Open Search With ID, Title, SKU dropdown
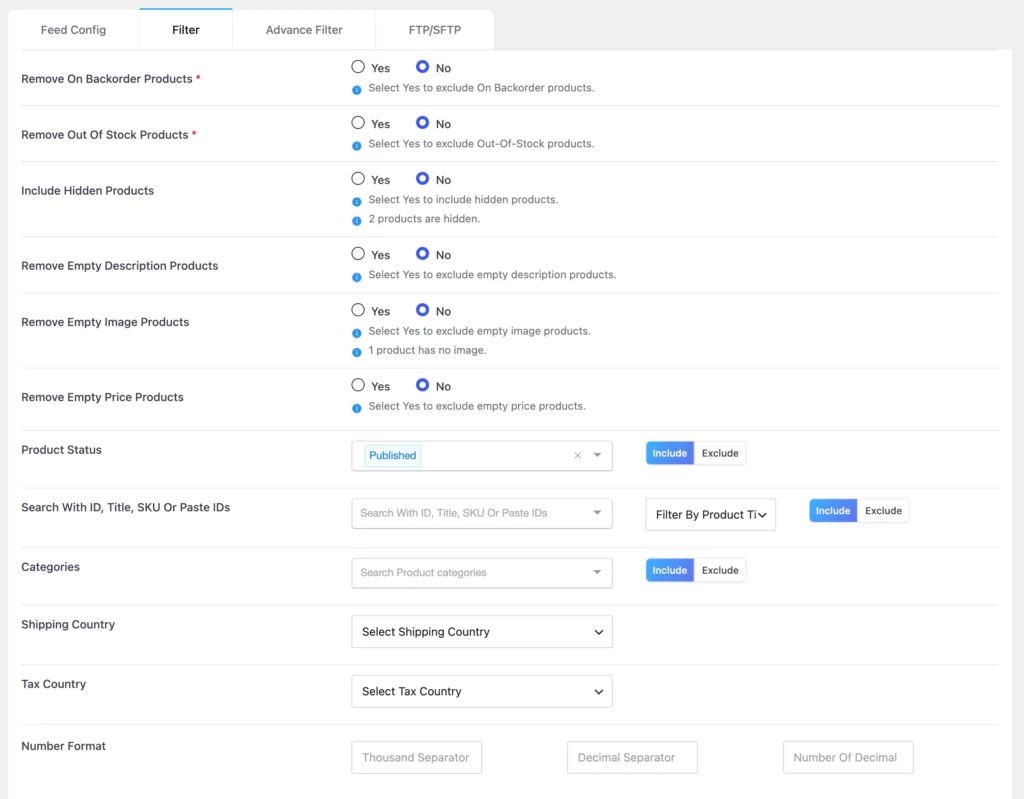Viewport: 1024px width, 799px height. [x=481, y=514]
